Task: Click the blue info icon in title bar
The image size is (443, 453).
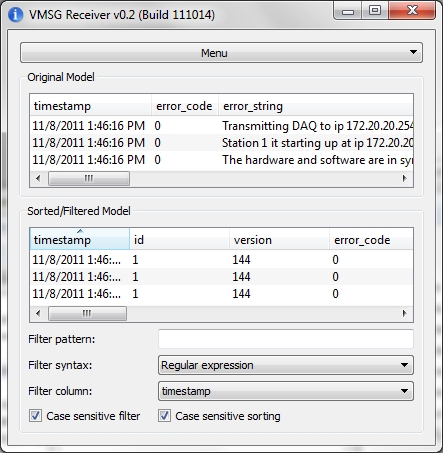Action: (15, 15)
